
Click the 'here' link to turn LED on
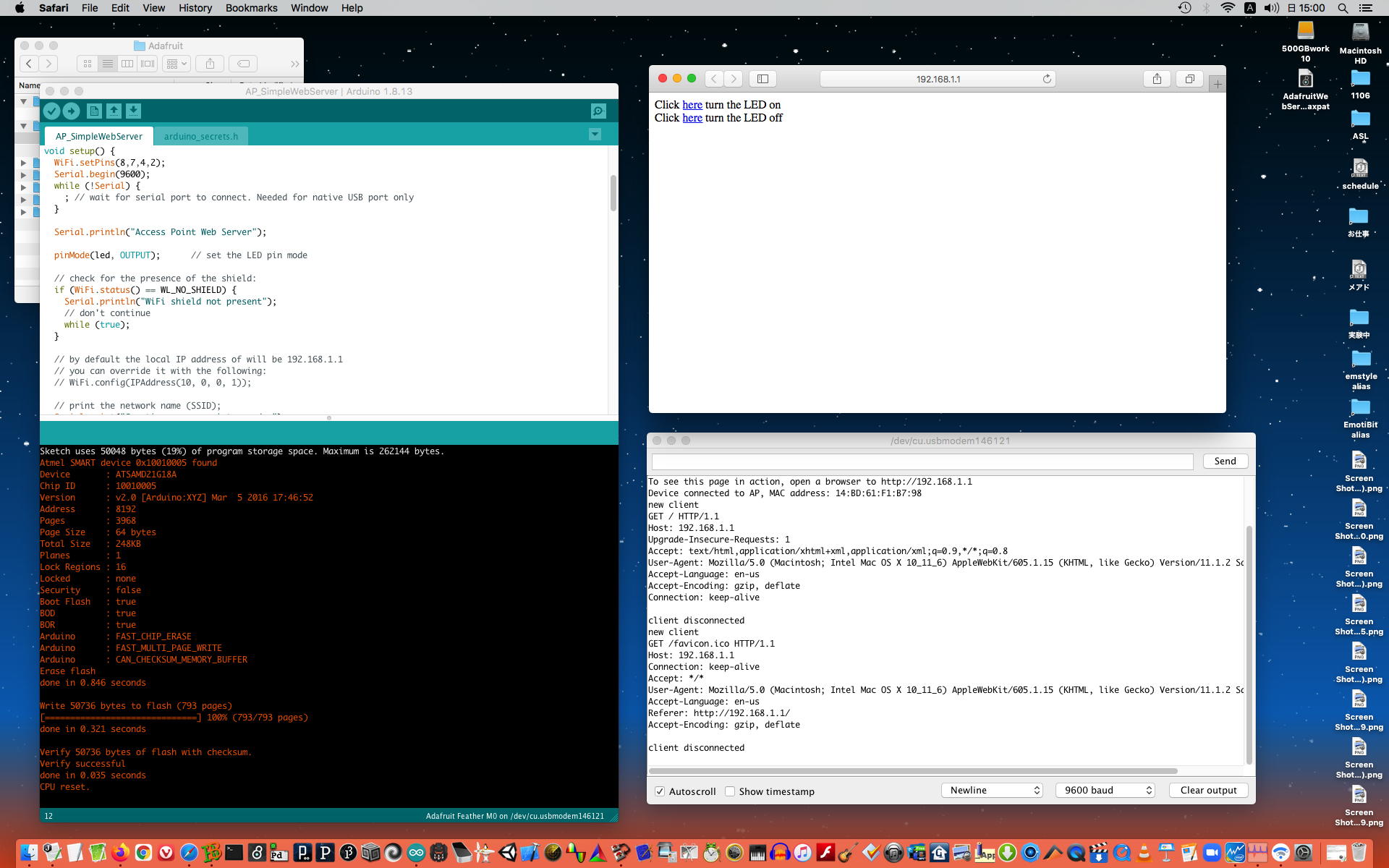pos(692,105)
